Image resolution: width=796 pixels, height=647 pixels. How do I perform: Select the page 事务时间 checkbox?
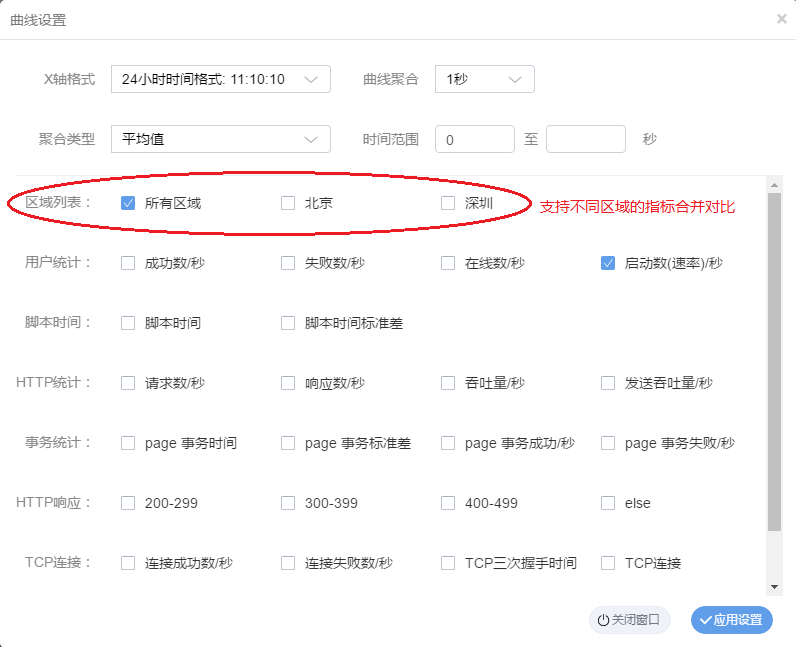[x=128, y=443]
